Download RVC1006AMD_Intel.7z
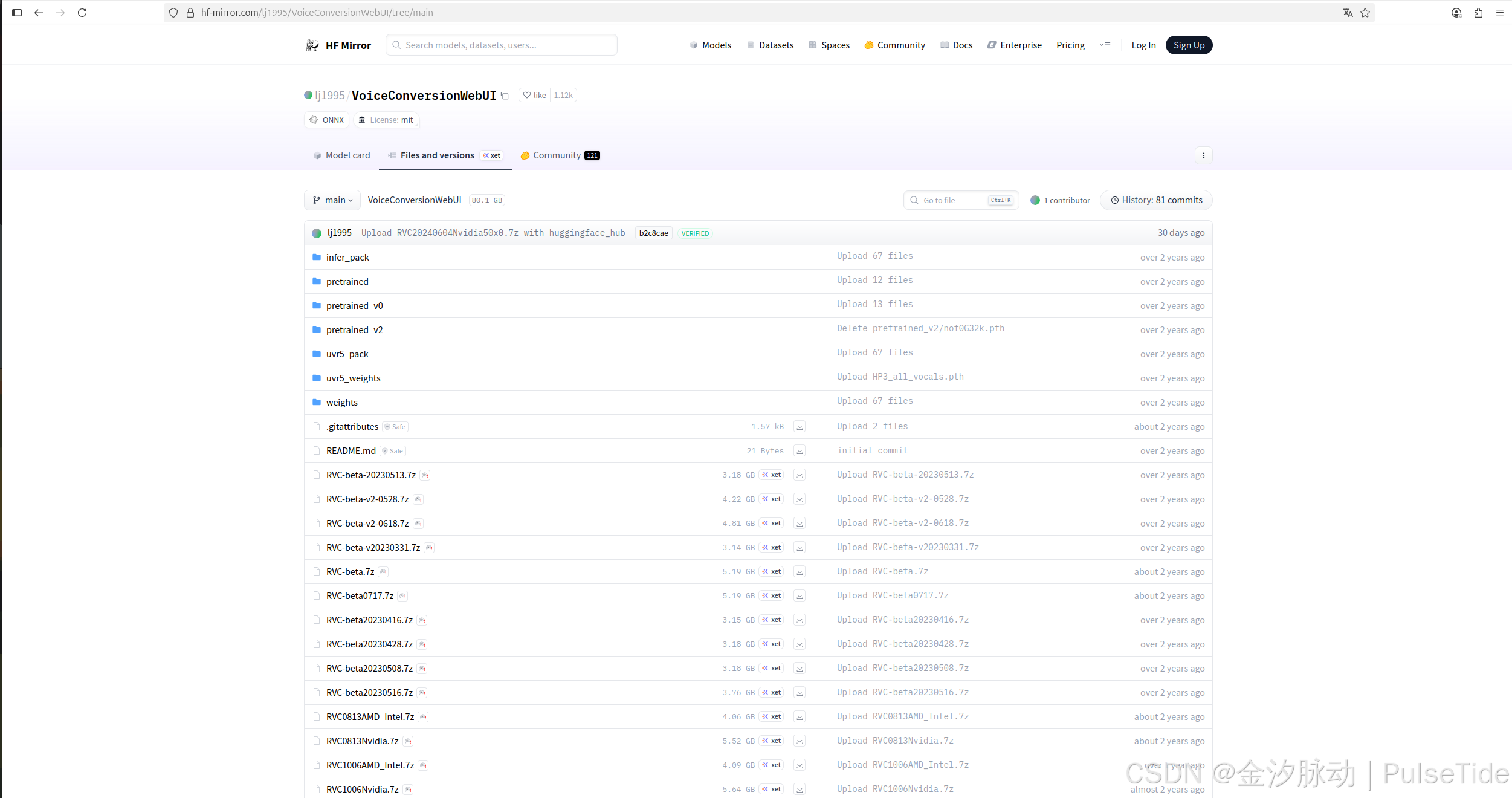 [800, 765]
